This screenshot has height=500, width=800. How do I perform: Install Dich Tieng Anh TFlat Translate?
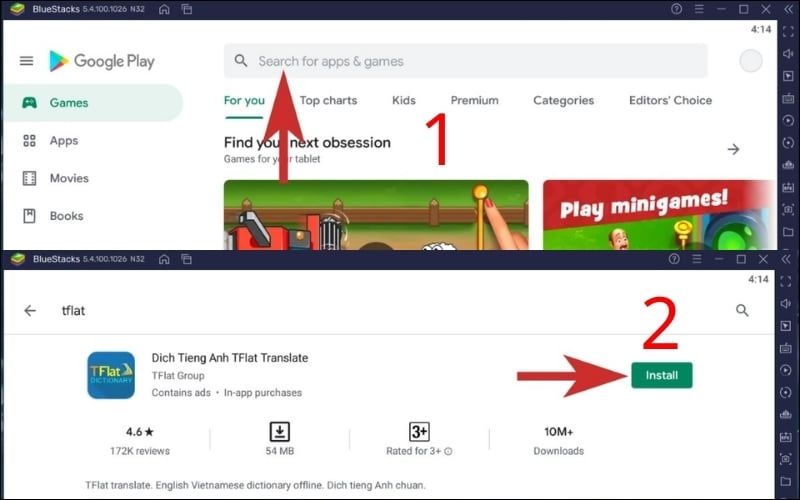click(x=662, y=376)
